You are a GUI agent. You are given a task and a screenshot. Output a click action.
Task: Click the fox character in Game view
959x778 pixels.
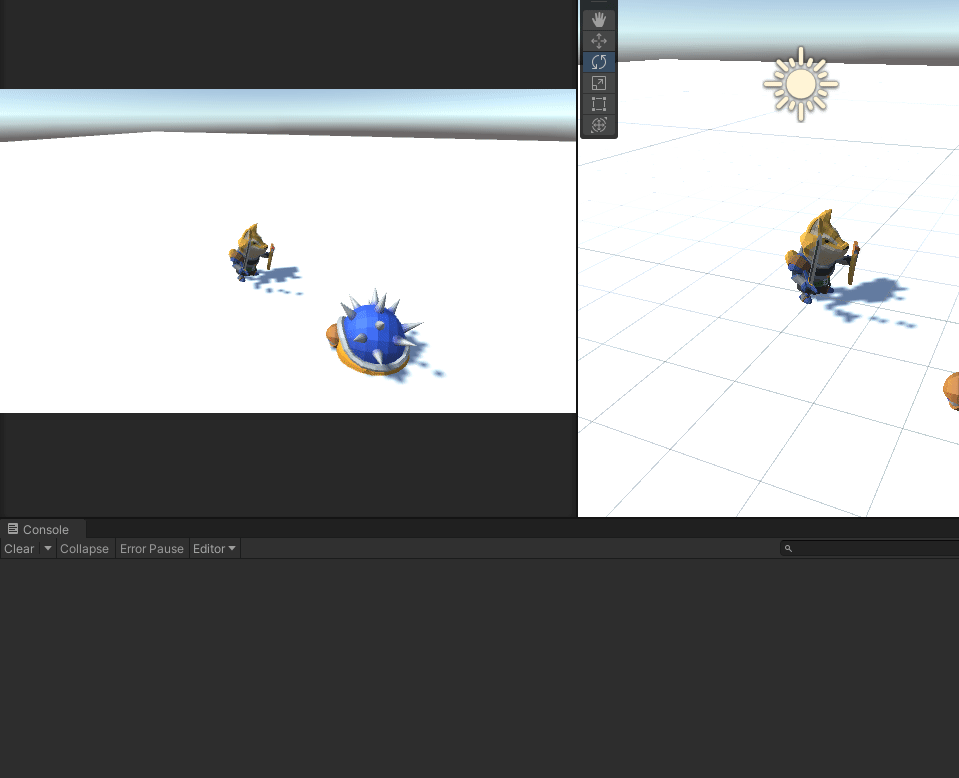[x=251, y=252]
